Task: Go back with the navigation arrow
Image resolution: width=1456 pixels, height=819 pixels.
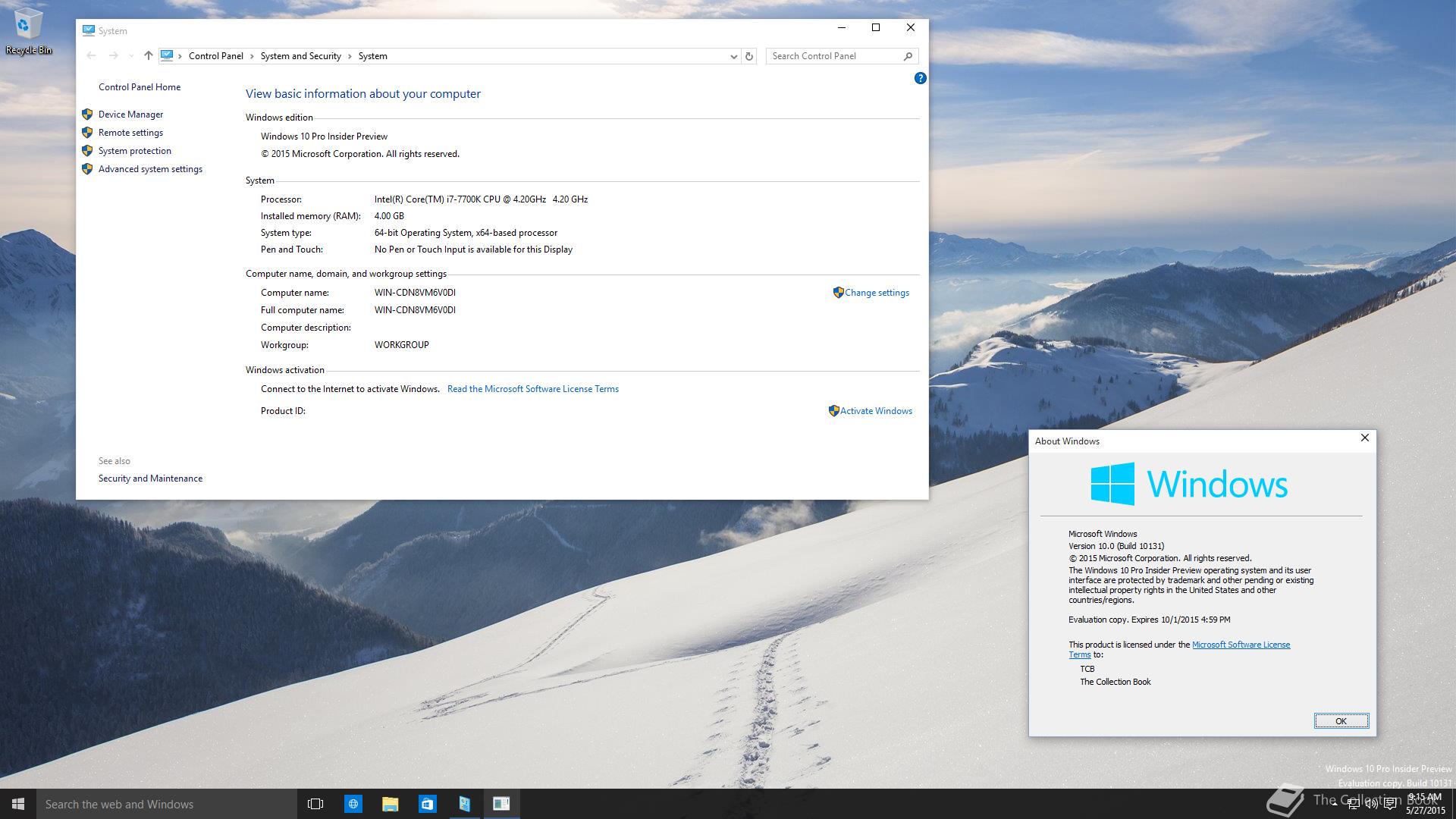Action: tap(91, 55)
